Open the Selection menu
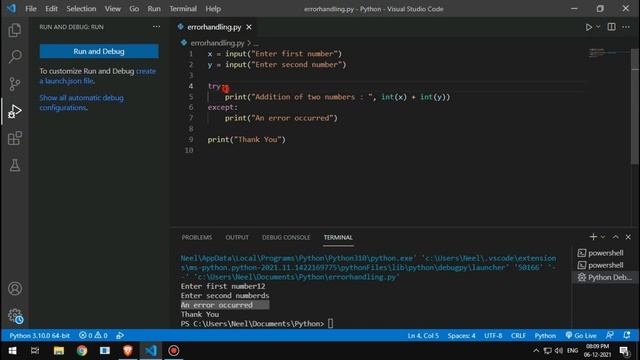This screenshot has width=640, height=360. tap(81, 9)
